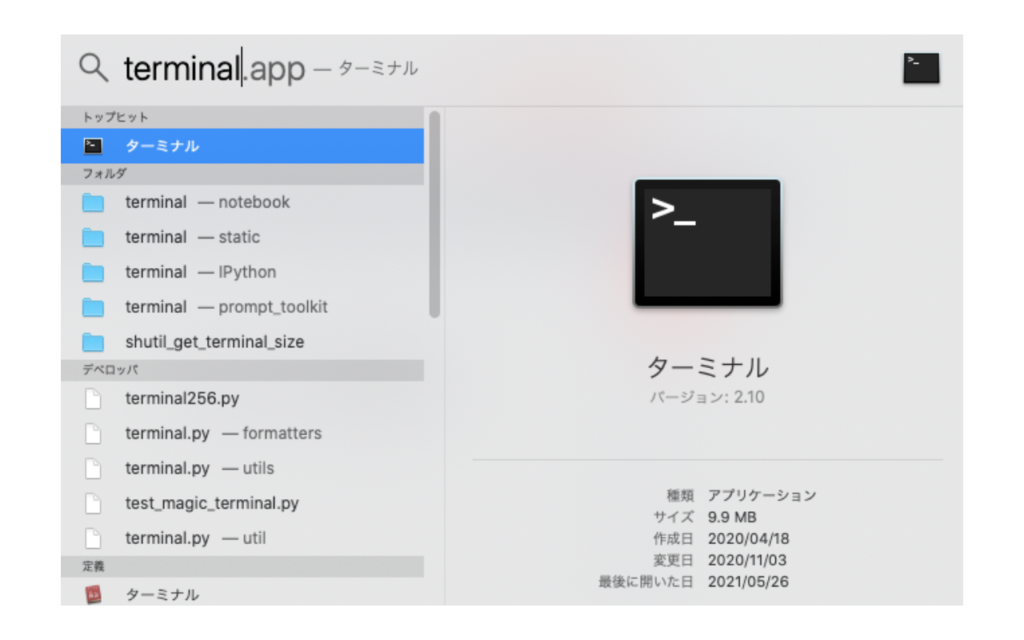Click the 2020/04/18 creation date

(x=748, y=539)
